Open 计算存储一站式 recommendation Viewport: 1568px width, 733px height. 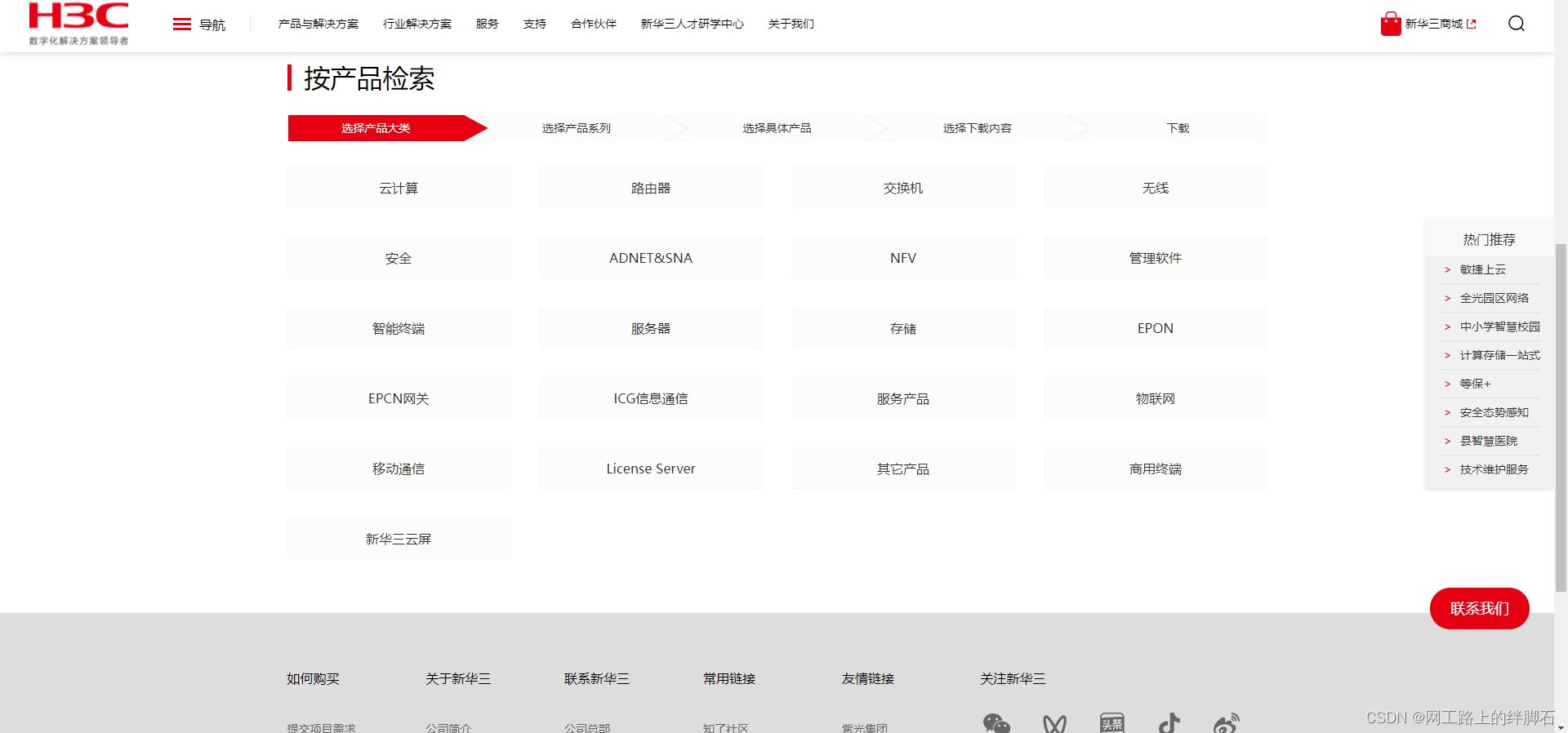click(1499, 355)
